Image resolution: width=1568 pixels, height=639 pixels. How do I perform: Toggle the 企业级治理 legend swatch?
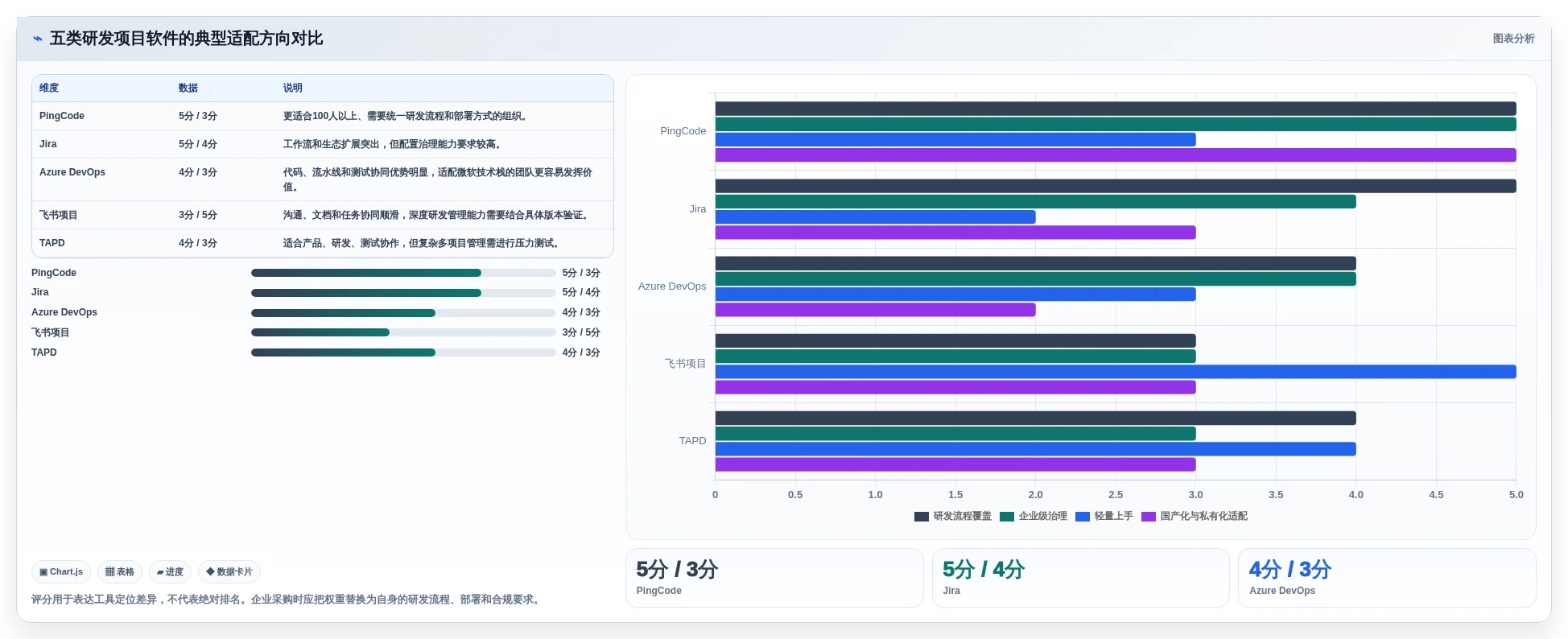point(1007,517)
